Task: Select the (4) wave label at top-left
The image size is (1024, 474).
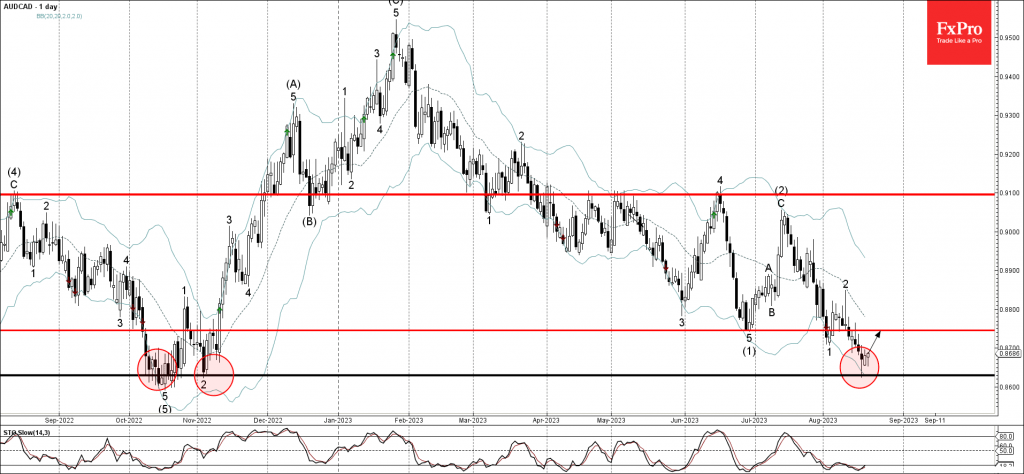Action: [x=14, y=171]
